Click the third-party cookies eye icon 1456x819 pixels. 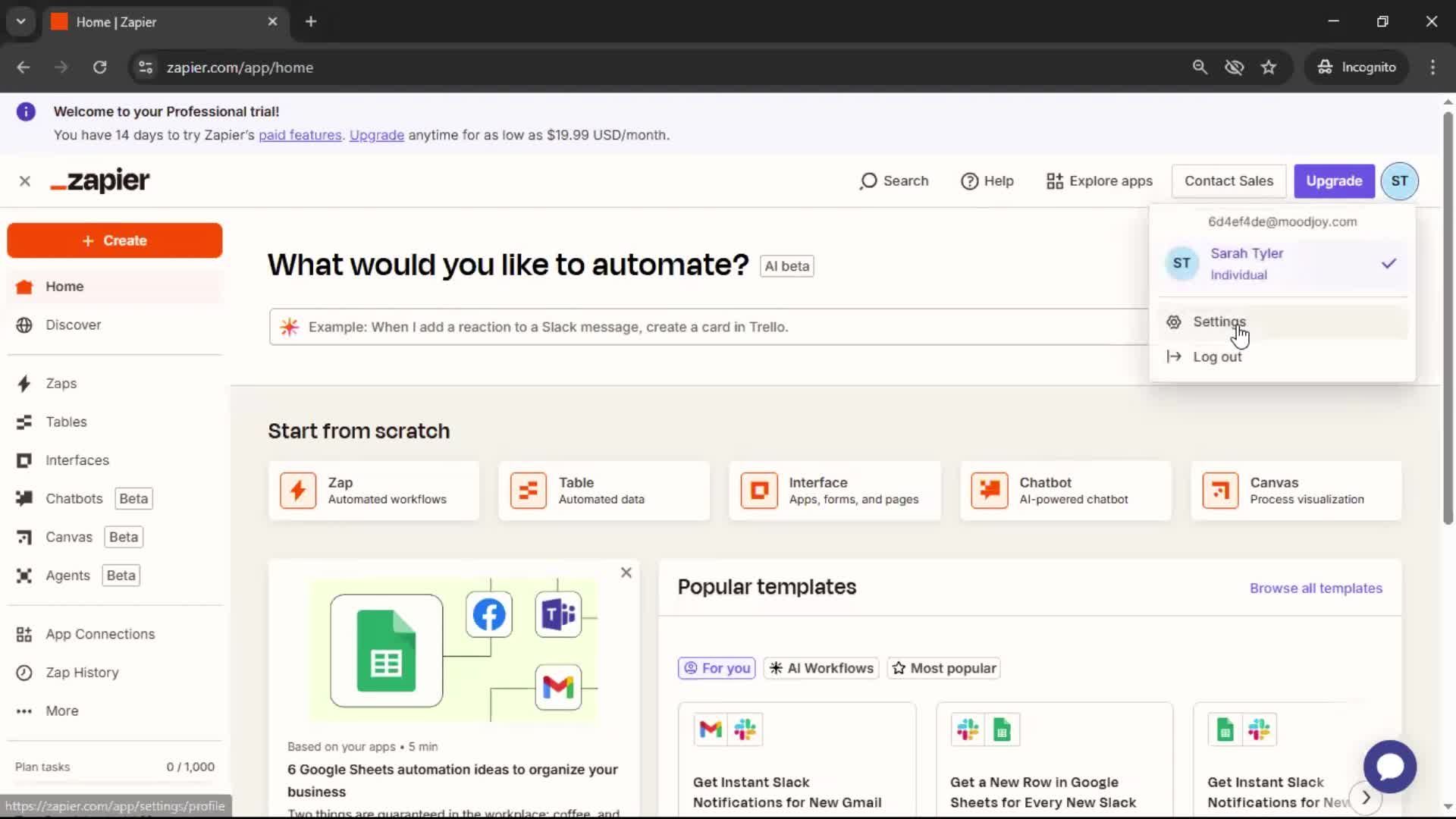click(x=1235, y=67)
